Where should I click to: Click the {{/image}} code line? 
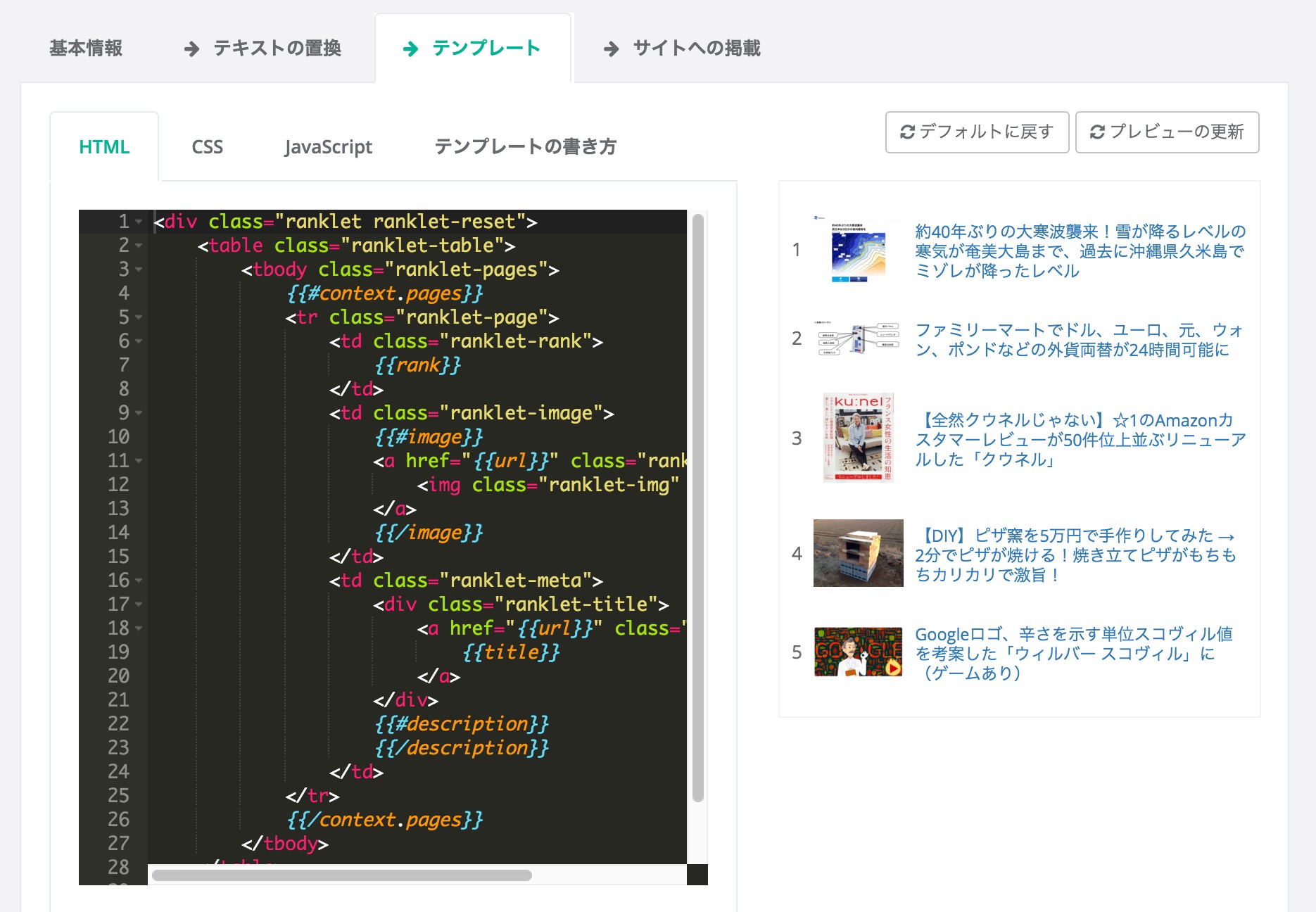(x=429, y=533)
